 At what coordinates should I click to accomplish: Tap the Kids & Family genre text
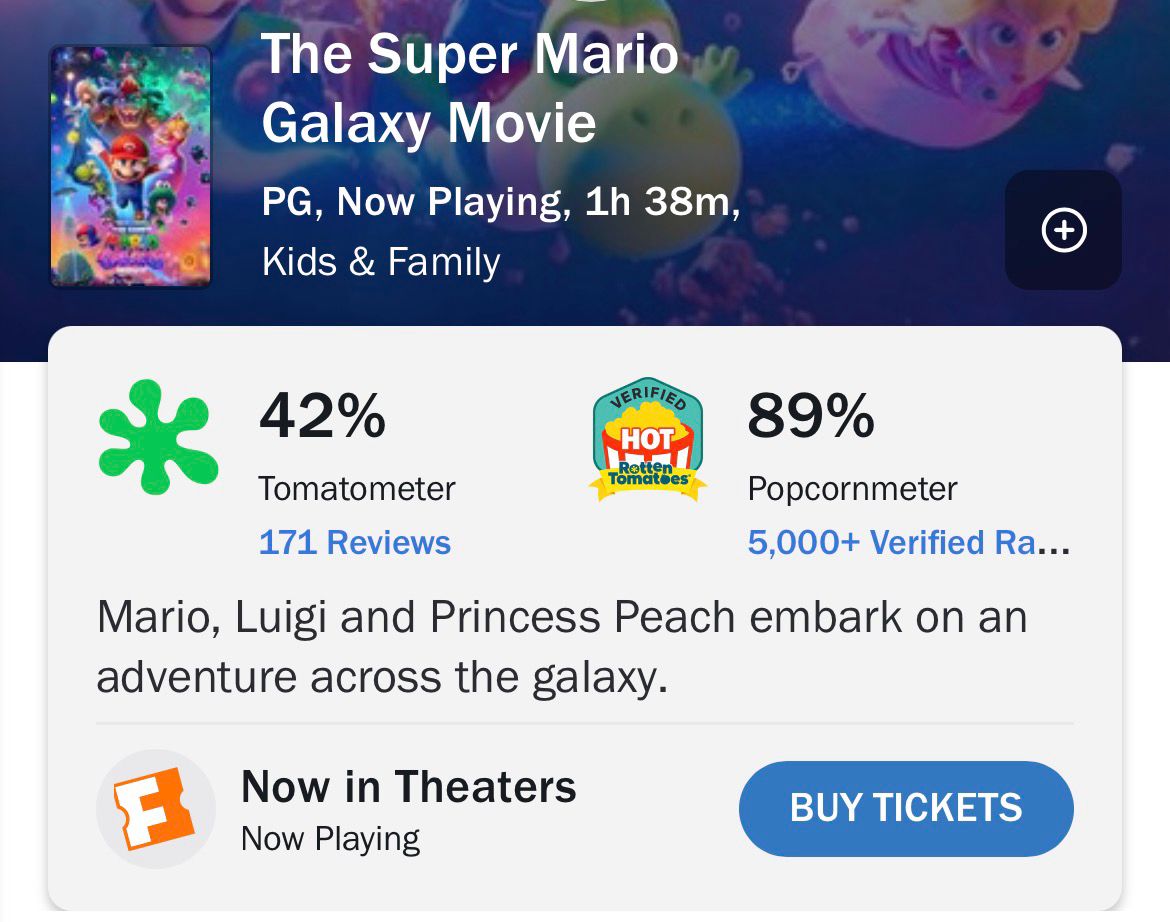pos(380,262)
